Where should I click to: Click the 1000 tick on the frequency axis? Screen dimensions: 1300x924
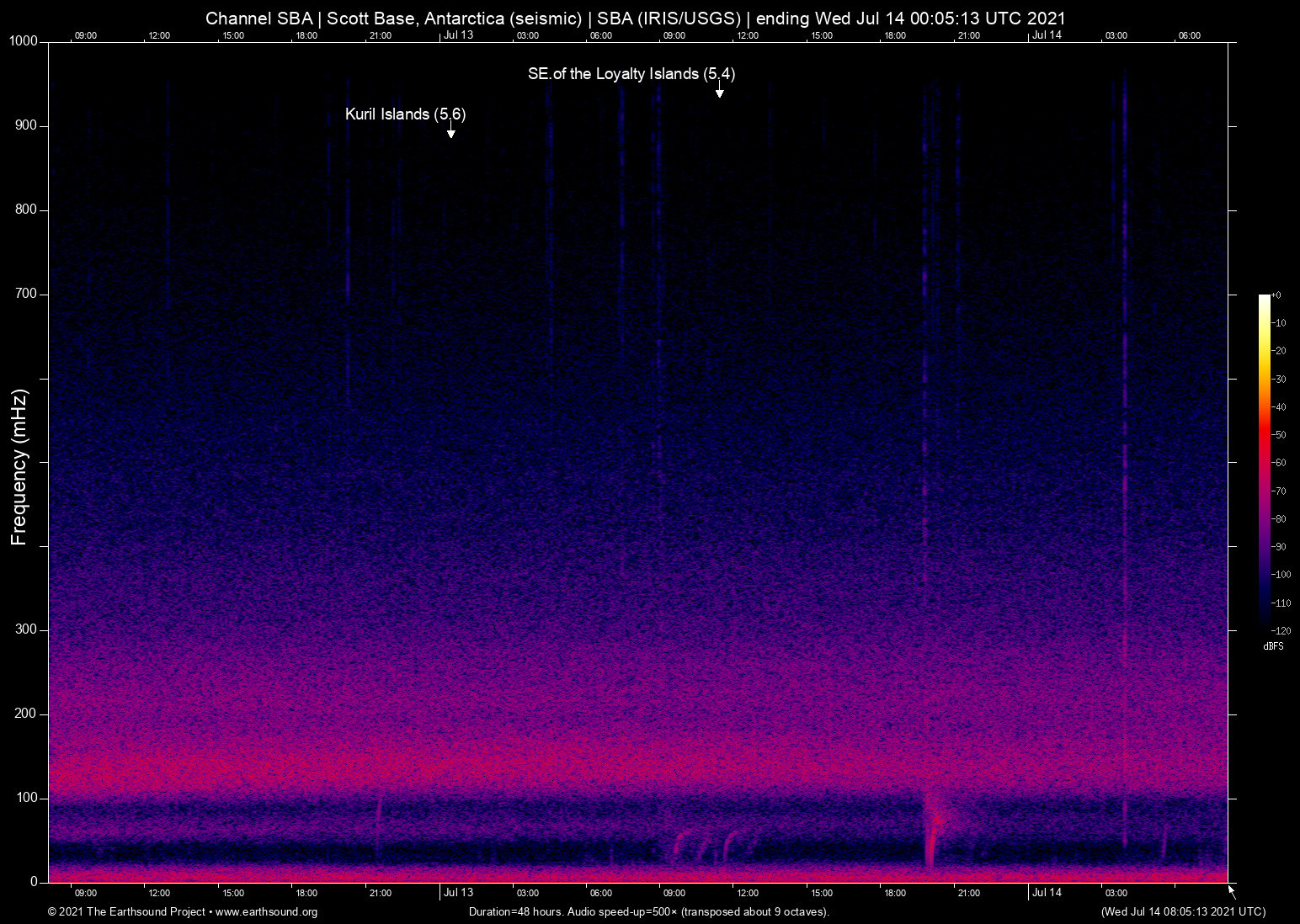click(x=24, y=42)
